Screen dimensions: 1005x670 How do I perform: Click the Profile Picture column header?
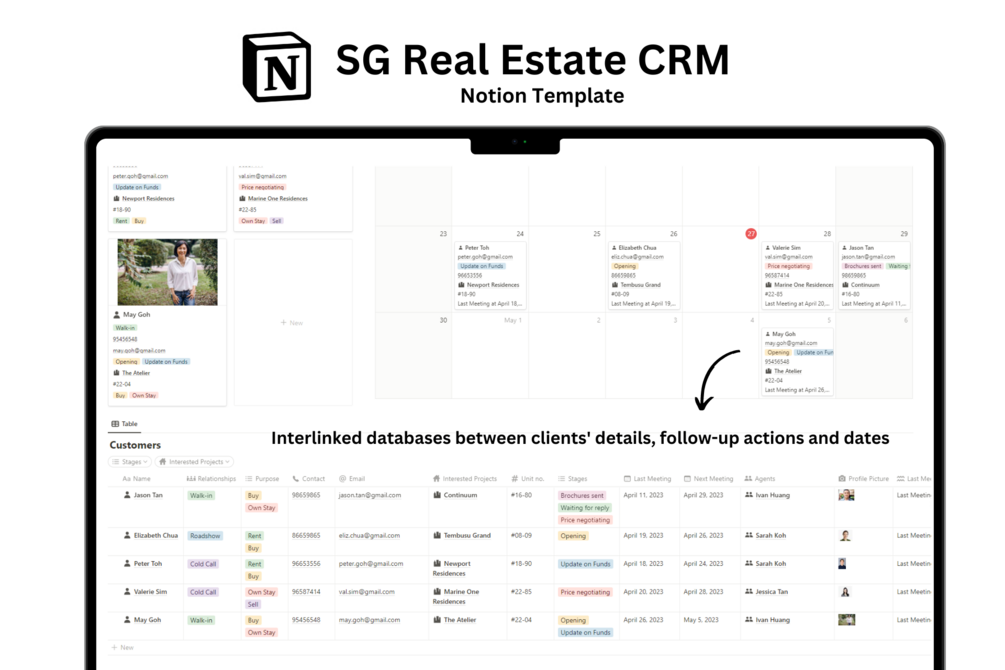[x=863, y=479]
